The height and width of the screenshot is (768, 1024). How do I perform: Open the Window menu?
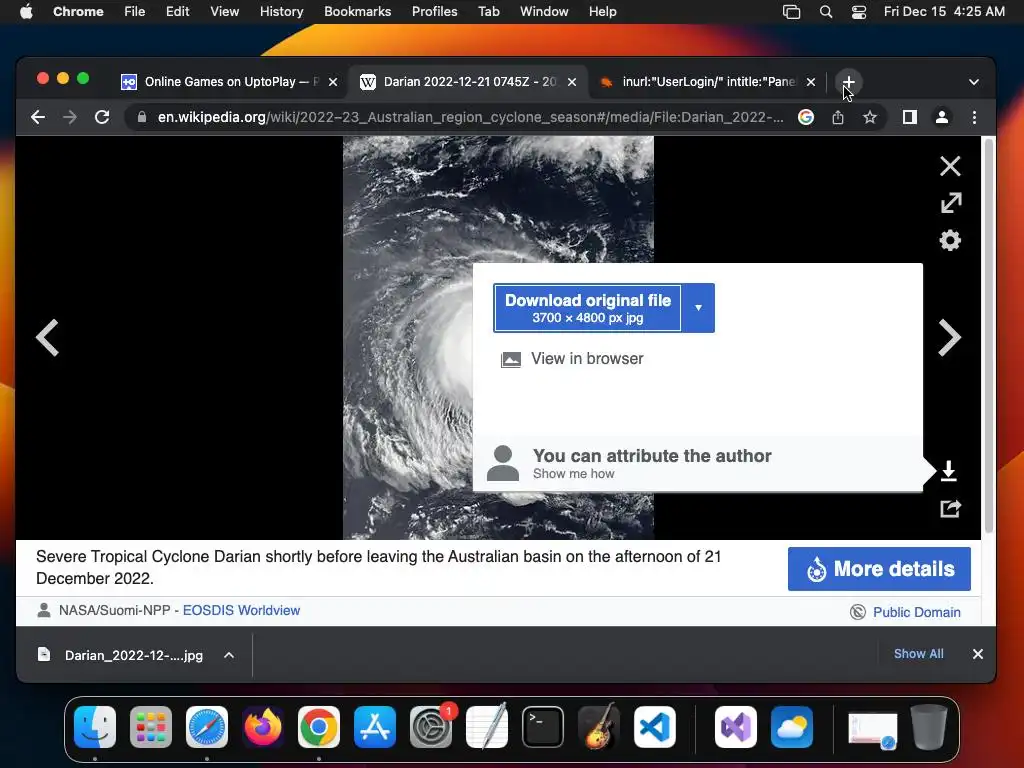pyautogui.click(x=544, y=12)
